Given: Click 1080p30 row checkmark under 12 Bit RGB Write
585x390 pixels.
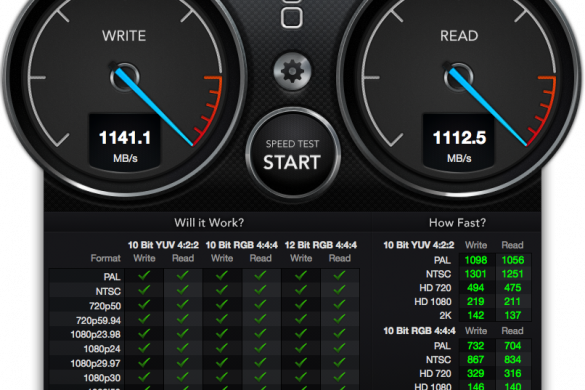Looking at the screenshot, I should (301, 377).
